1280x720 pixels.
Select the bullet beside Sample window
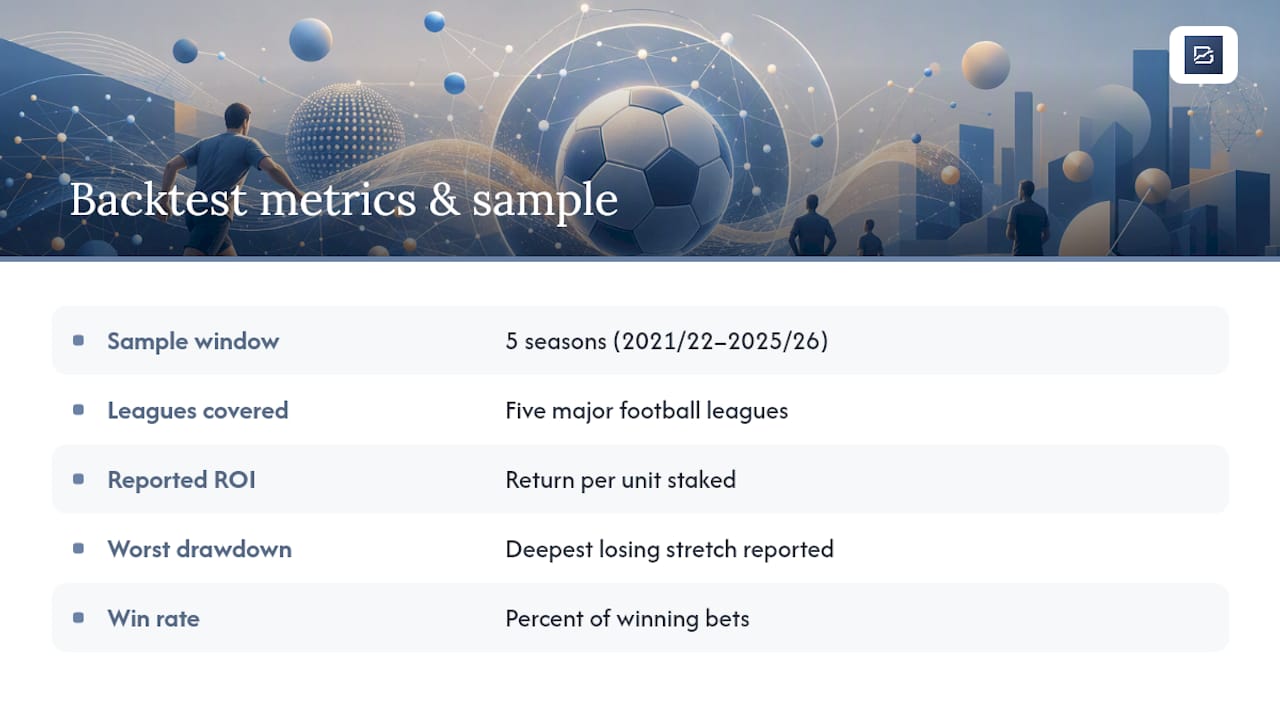[79, 341]
